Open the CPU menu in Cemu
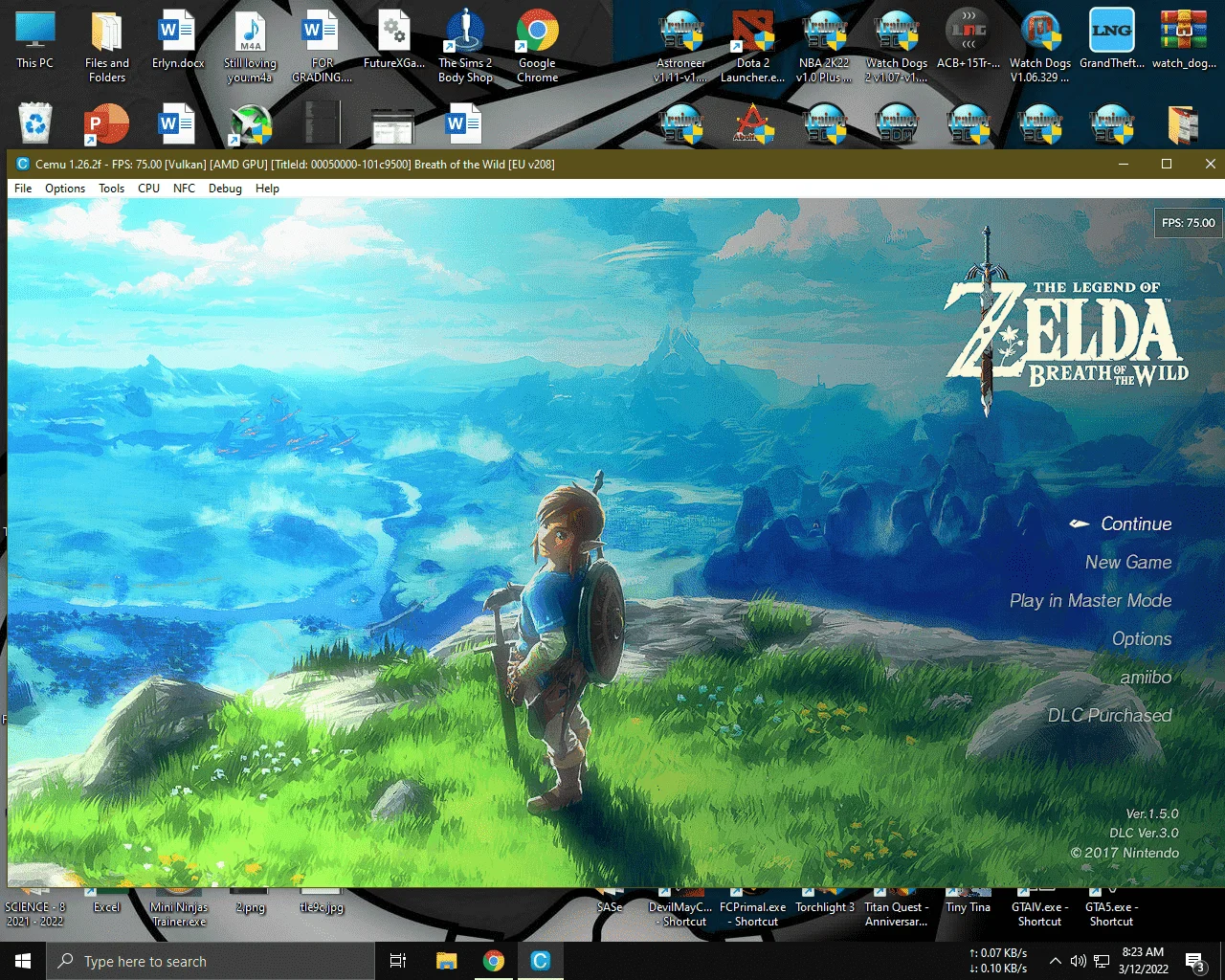The height and width of the screenshot is (980, 1225). coord(148,189)
